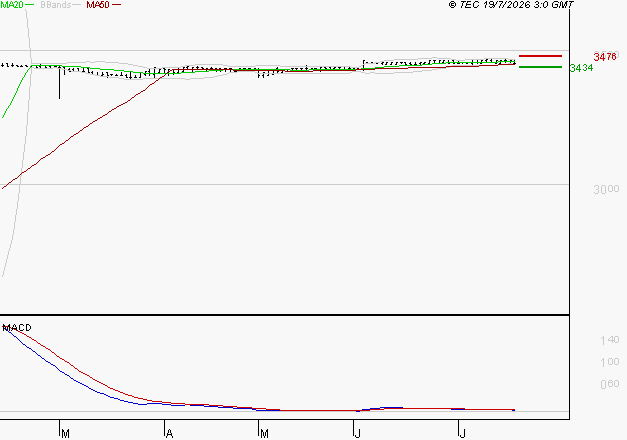Click the MACD panel title
The height and width of the screenshot is (440, 627).
[x=17, y=328]
